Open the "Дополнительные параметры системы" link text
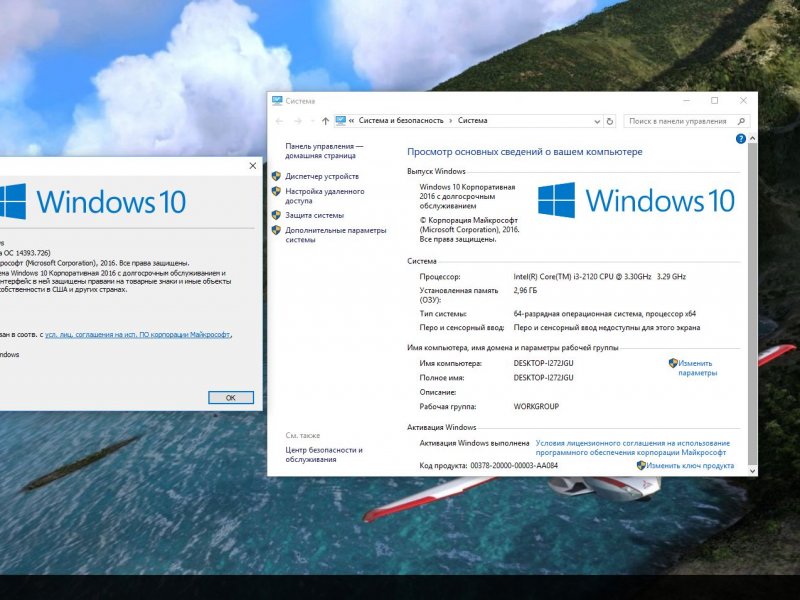Screen dimensions: 800x600 [x=336, y=235]
